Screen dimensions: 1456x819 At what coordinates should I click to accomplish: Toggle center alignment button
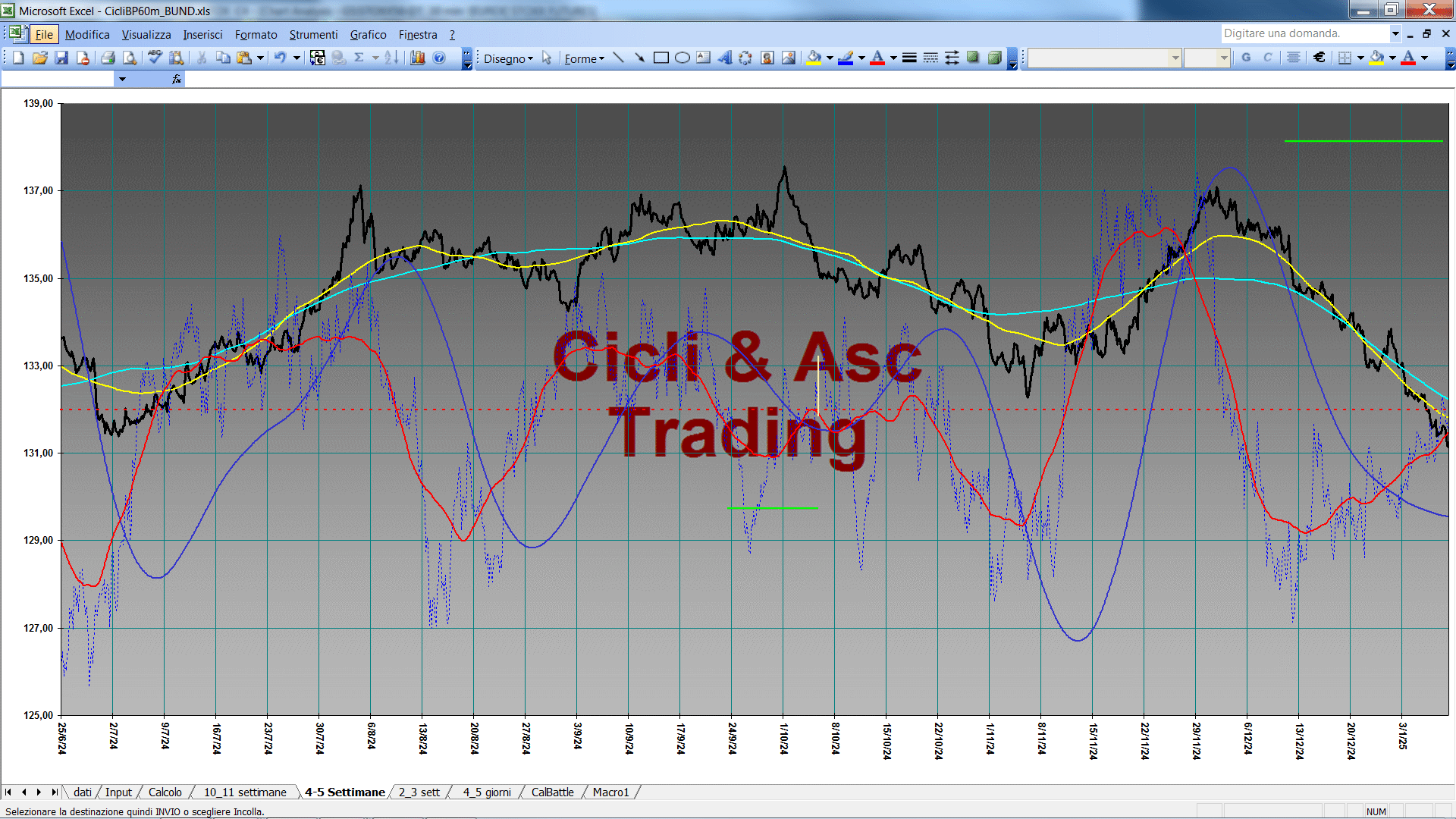[1294, 58]
